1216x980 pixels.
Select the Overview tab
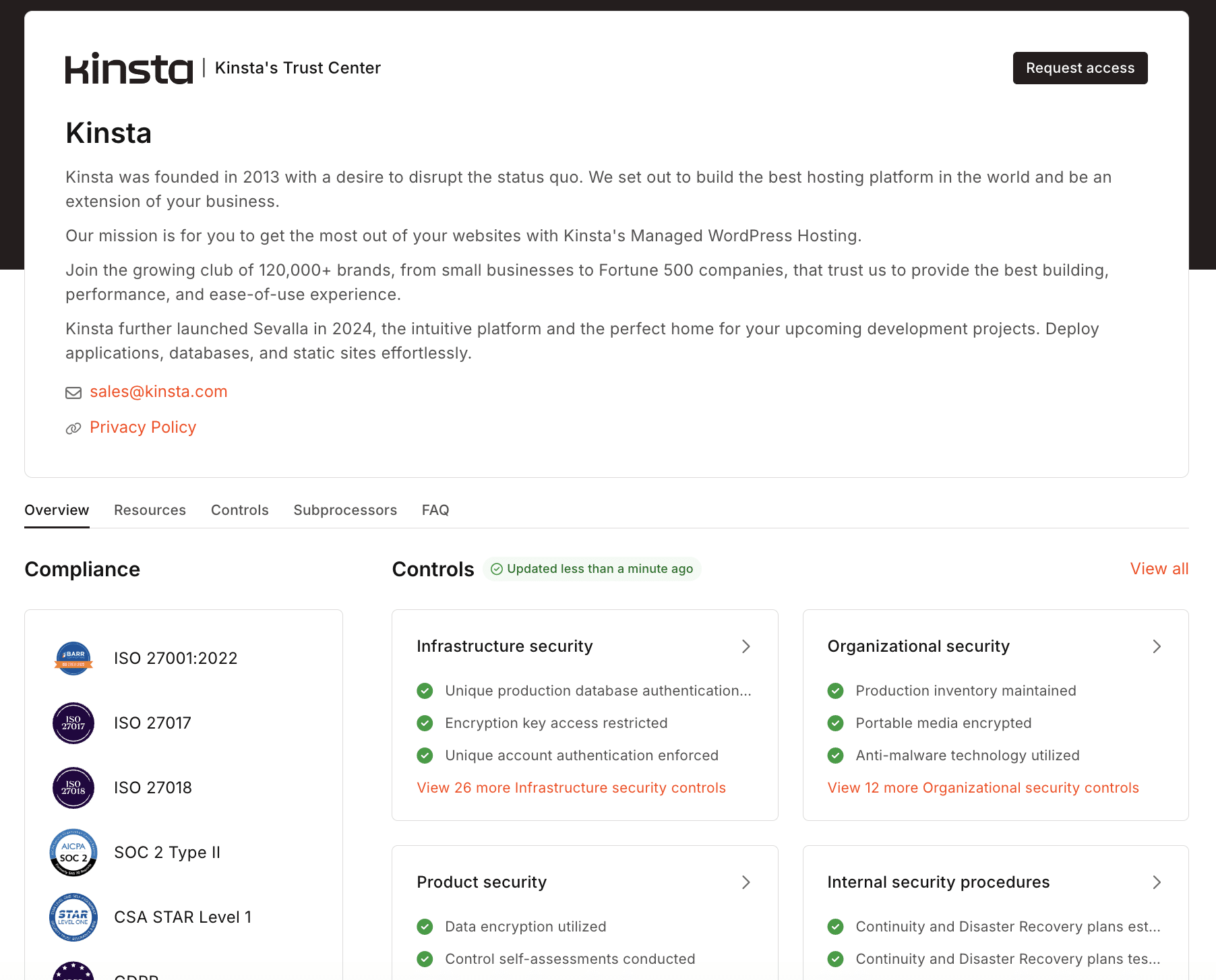[57, 510]
